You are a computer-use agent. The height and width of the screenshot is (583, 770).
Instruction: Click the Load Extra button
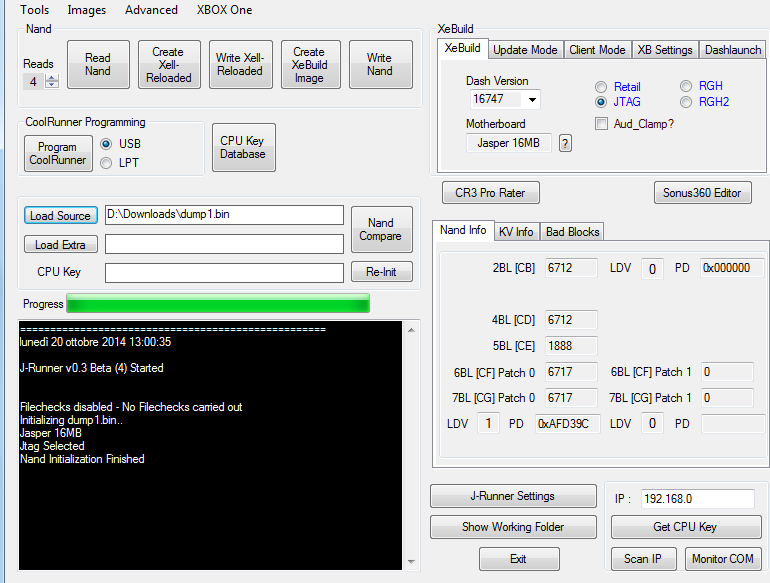[60, 244]
